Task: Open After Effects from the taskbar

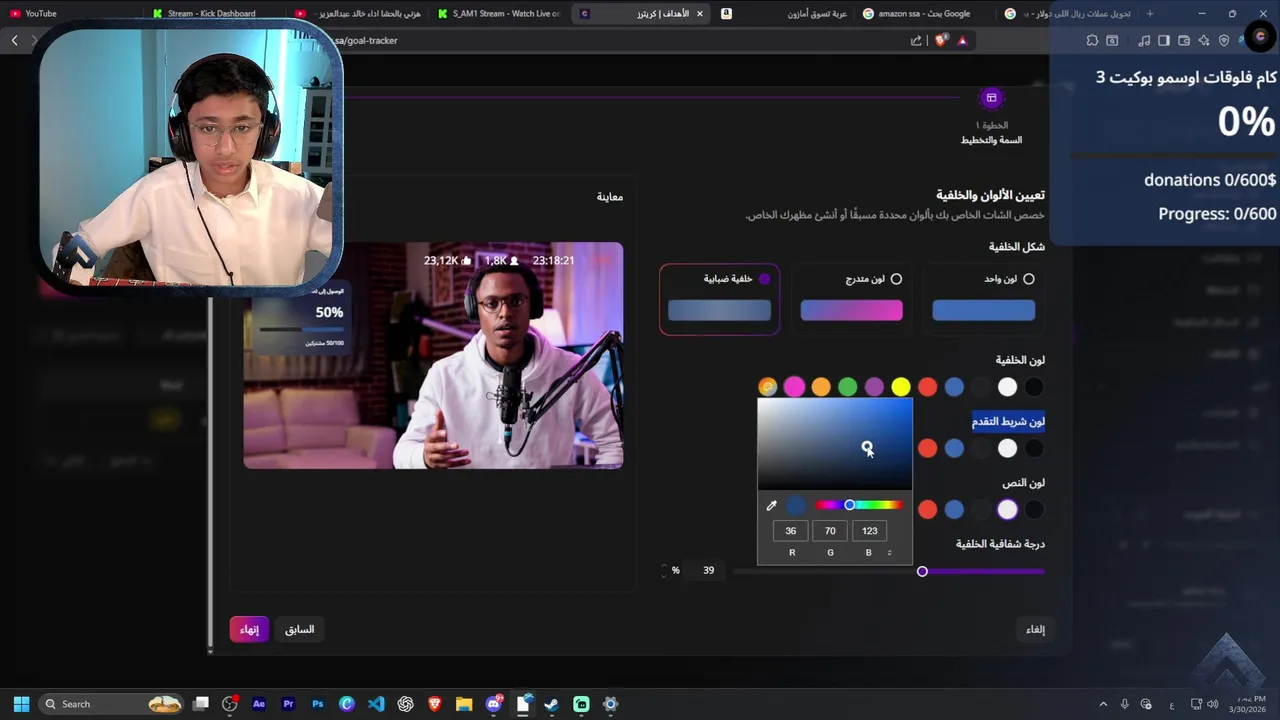Action: click(x=259, y=704)
